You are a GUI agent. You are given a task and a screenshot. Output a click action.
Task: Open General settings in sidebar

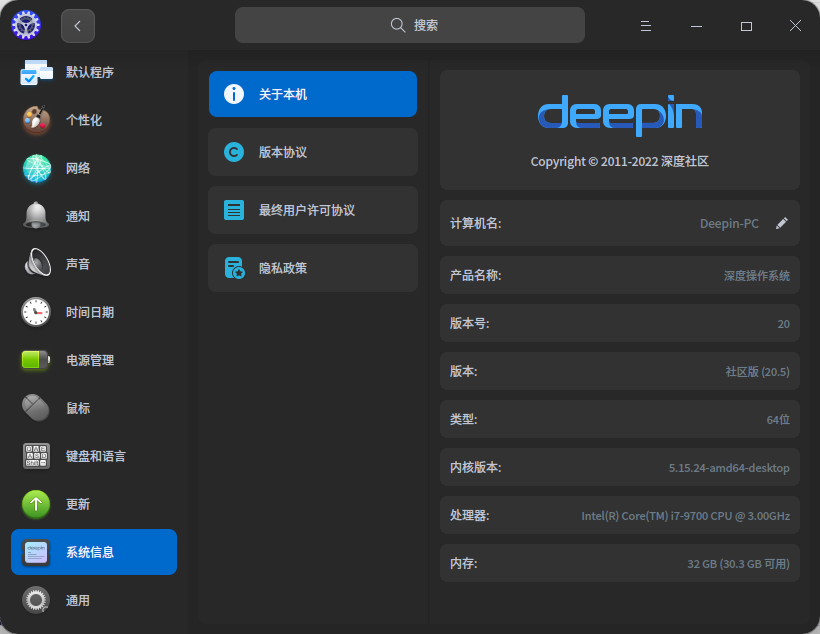[x=78, y=600]
